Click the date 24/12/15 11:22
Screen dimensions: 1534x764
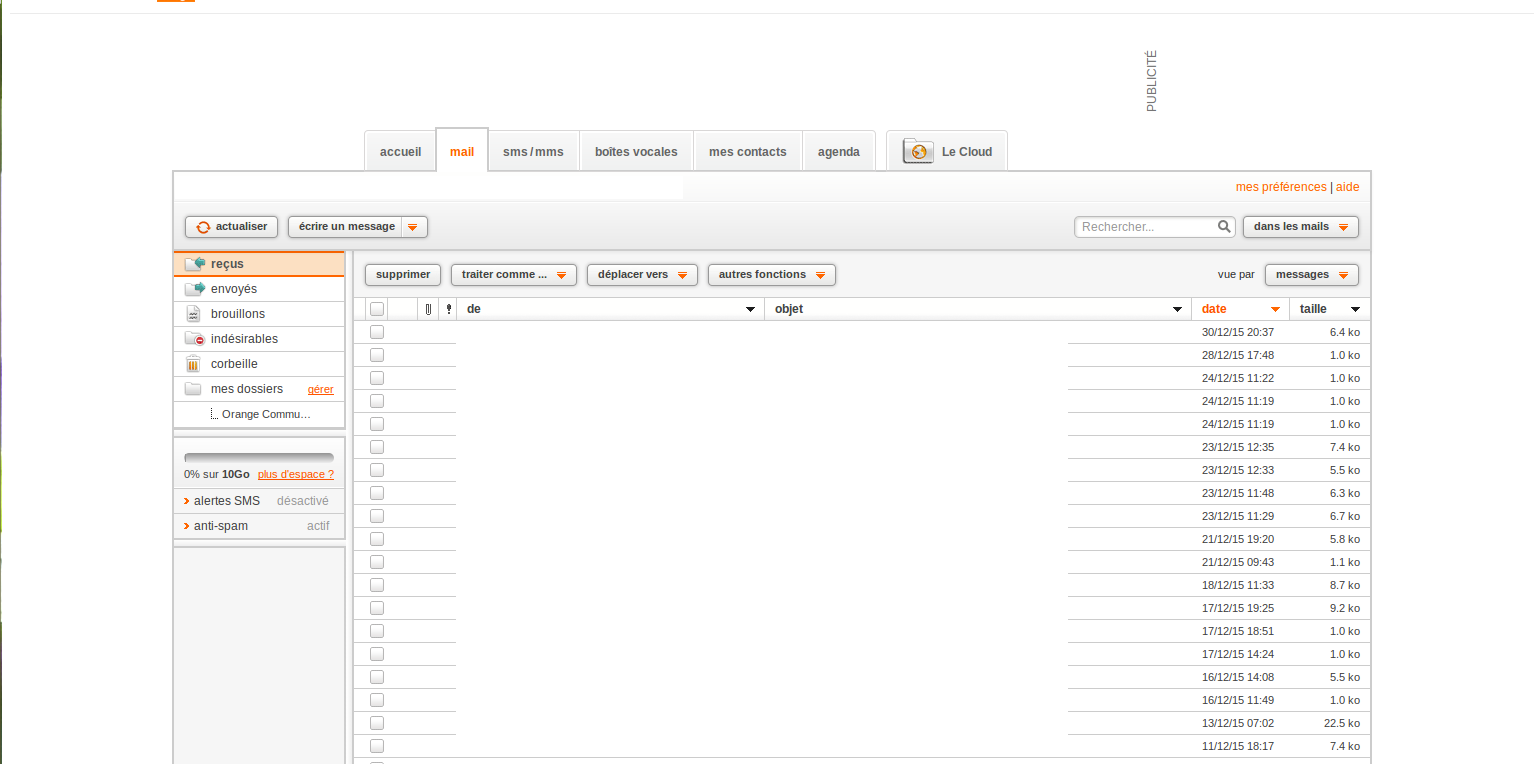click(1238, 378)
